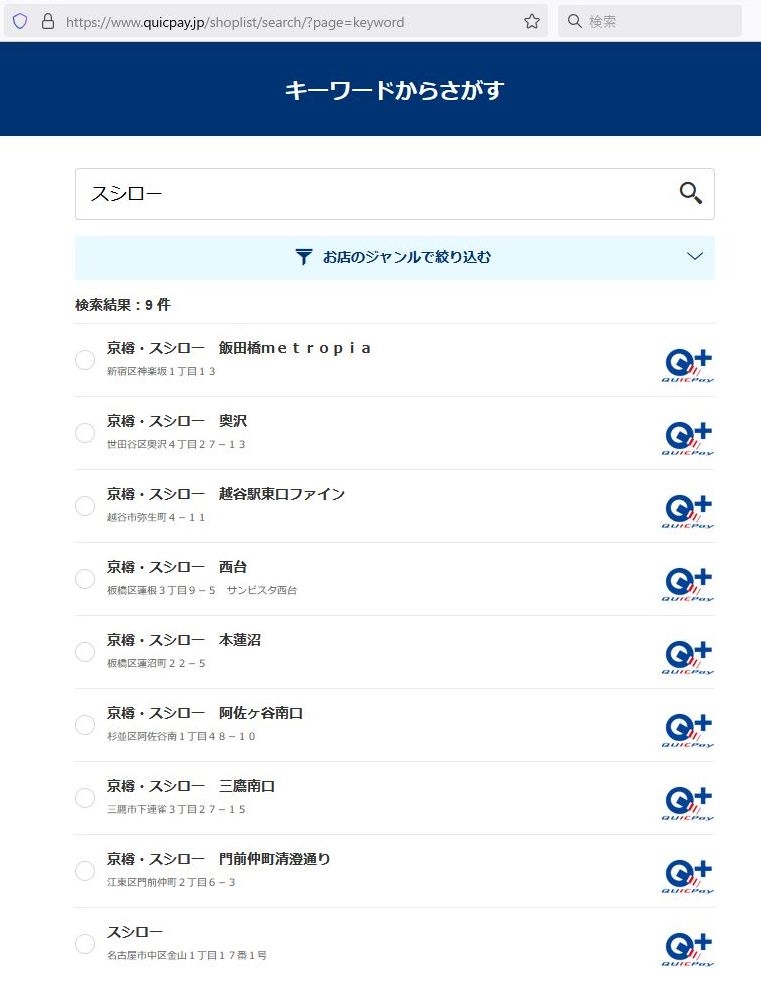Click the キーワードからさがす page heading
The image size is (761, 993).
tap(394, 90)
